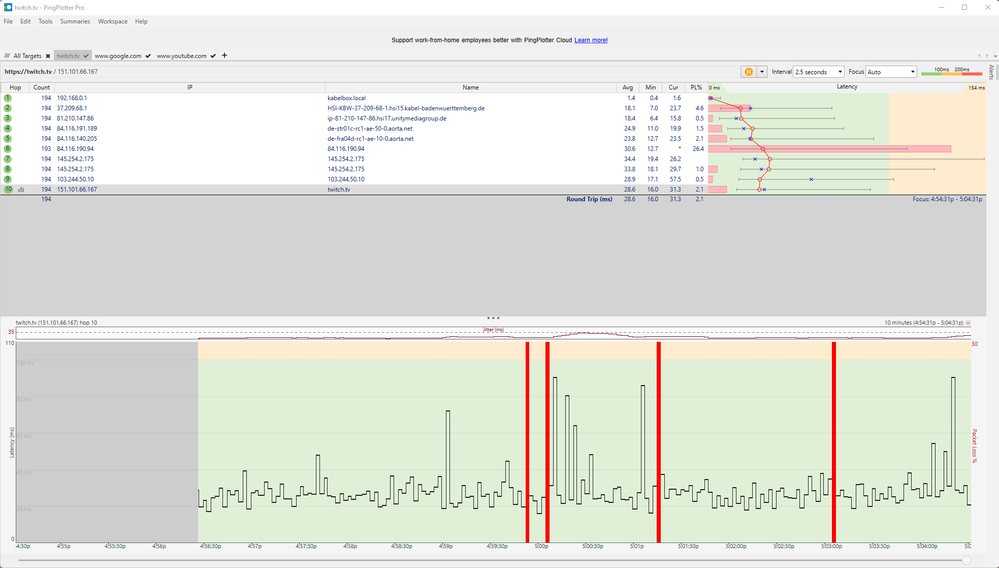Click the checkmark on the www.google.com tab

pyautogui.click(x=148, y=56)
